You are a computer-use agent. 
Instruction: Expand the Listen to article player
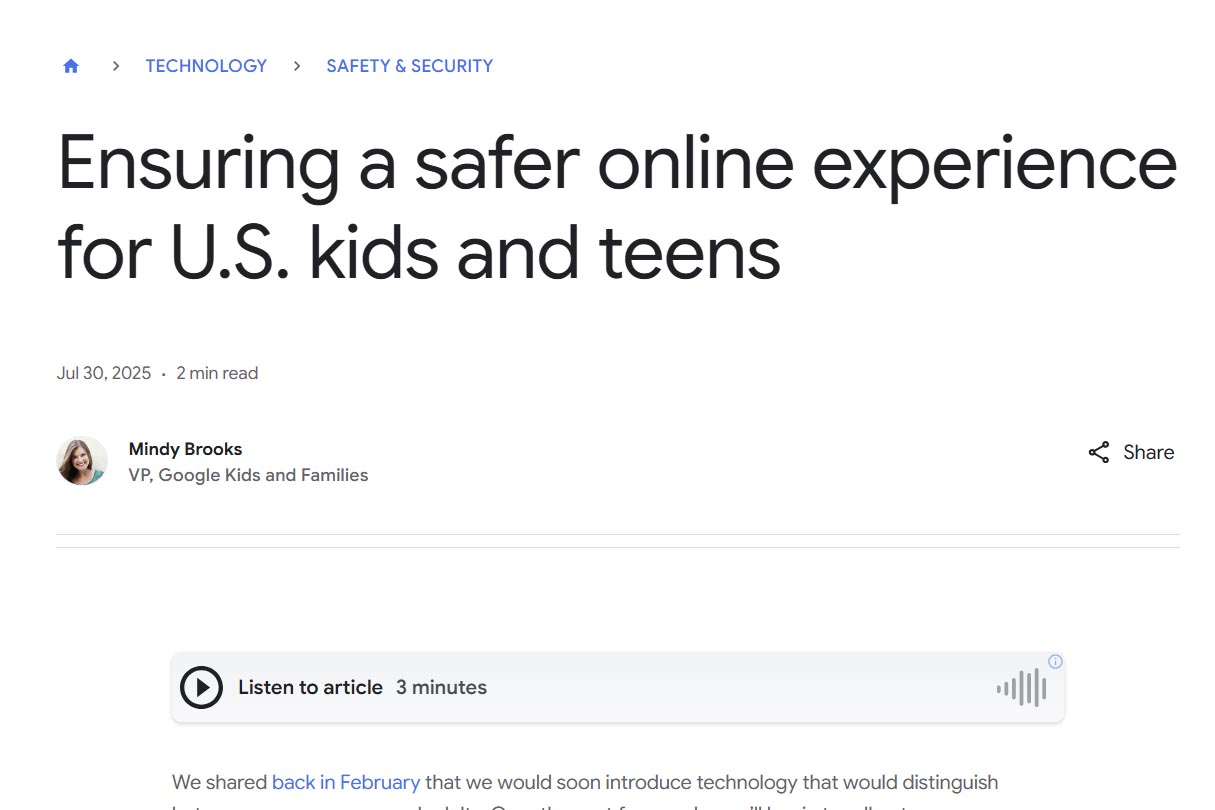(310, 687)
